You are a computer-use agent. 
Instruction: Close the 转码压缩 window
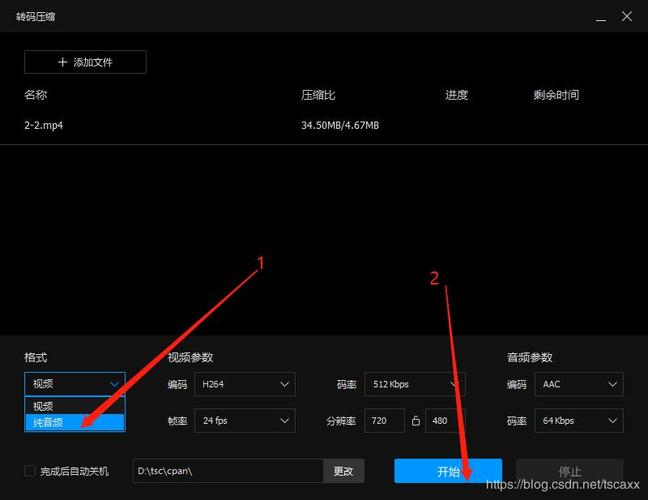tap(628, 16)
